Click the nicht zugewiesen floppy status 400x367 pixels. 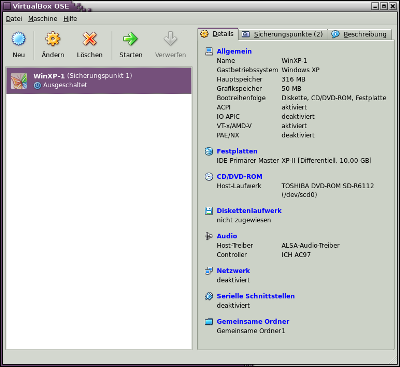244,220
